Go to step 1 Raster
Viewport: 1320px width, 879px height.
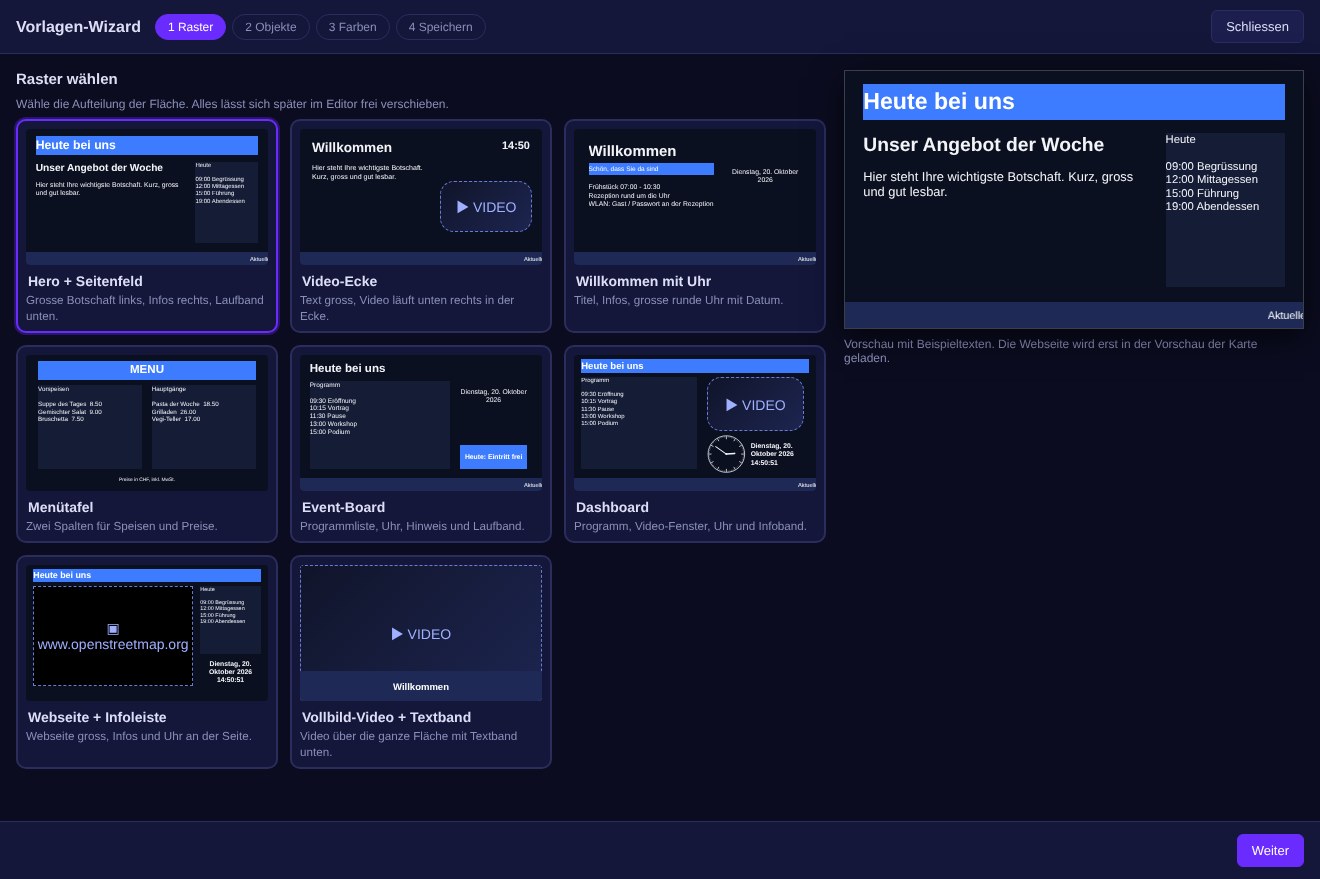coord(190,27)
